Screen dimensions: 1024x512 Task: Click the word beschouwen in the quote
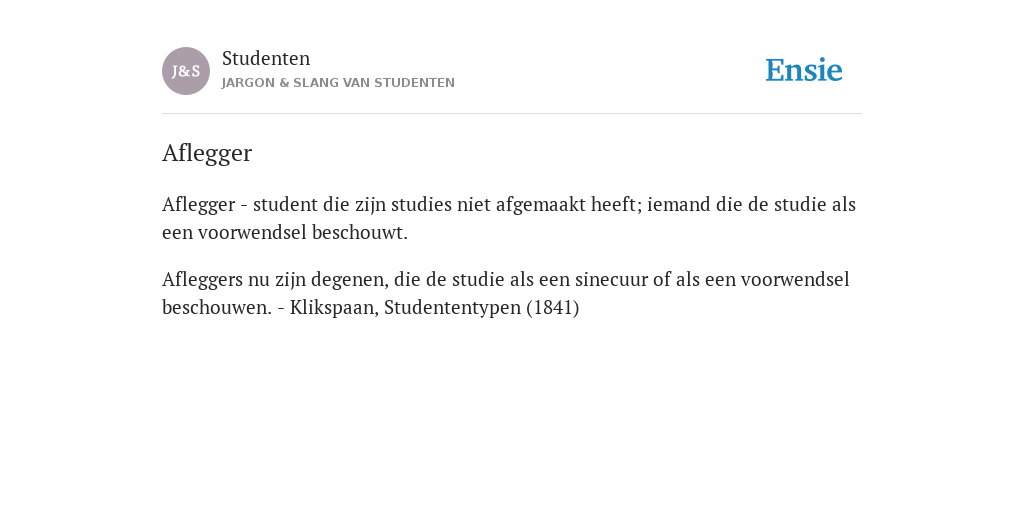point(217,308)
